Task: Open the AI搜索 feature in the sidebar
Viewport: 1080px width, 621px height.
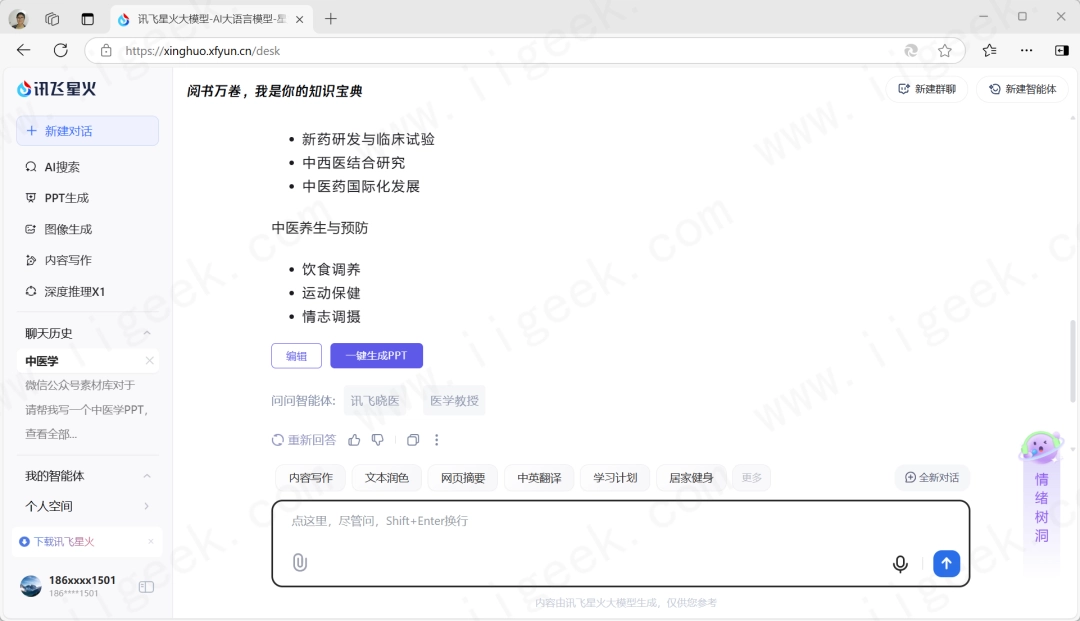Action: pyautogui.click(x=62, y=166)
